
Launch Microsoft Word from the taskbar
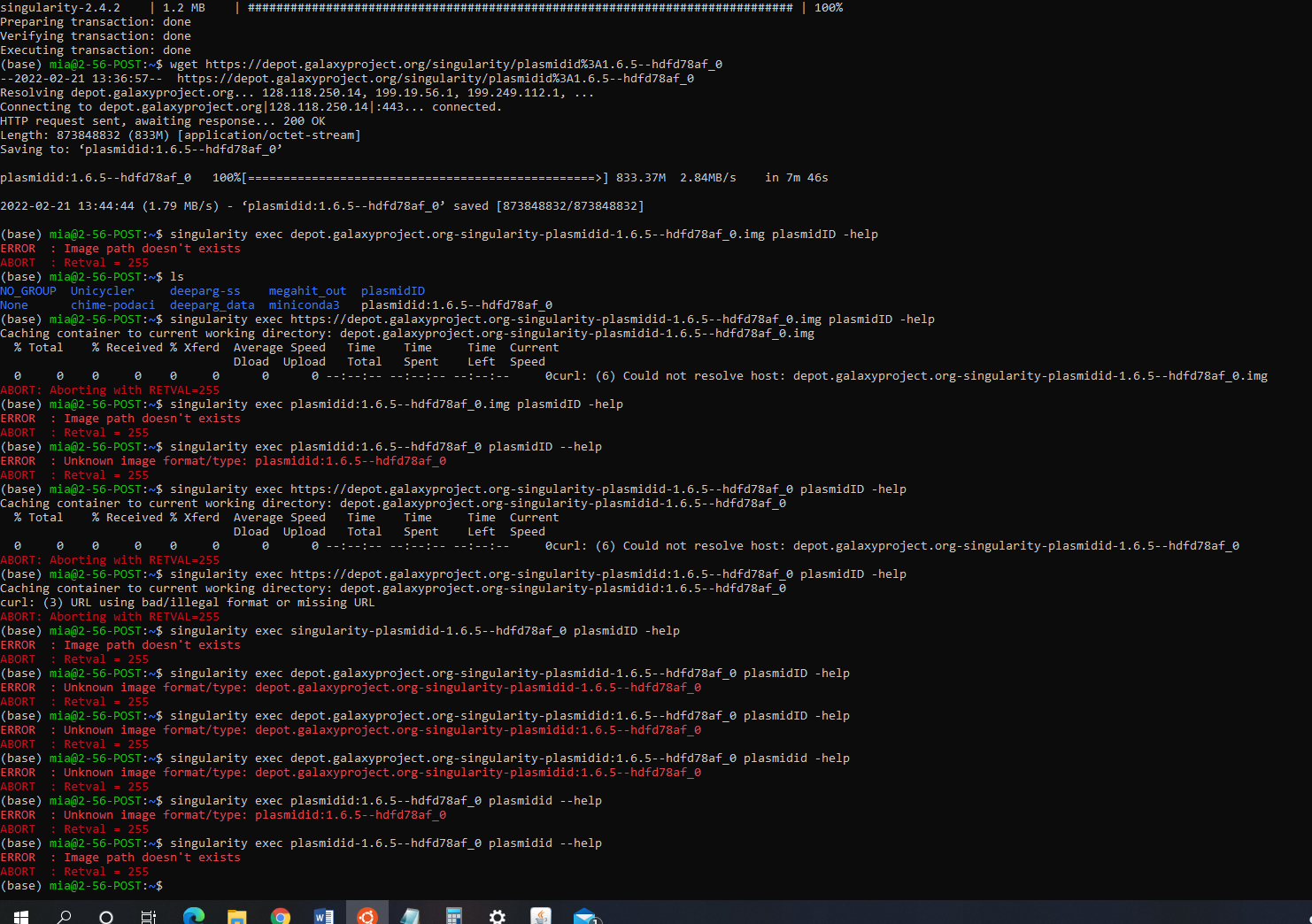pyautogui.click(x=323, y=916)
